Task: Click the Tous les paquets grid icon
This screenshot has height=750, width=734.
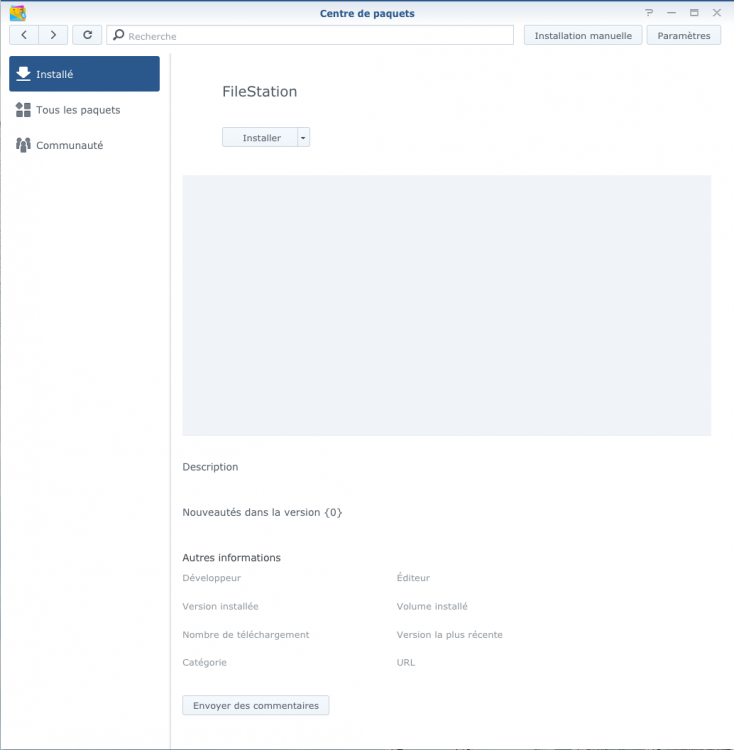Action: (x=23, y=110)
